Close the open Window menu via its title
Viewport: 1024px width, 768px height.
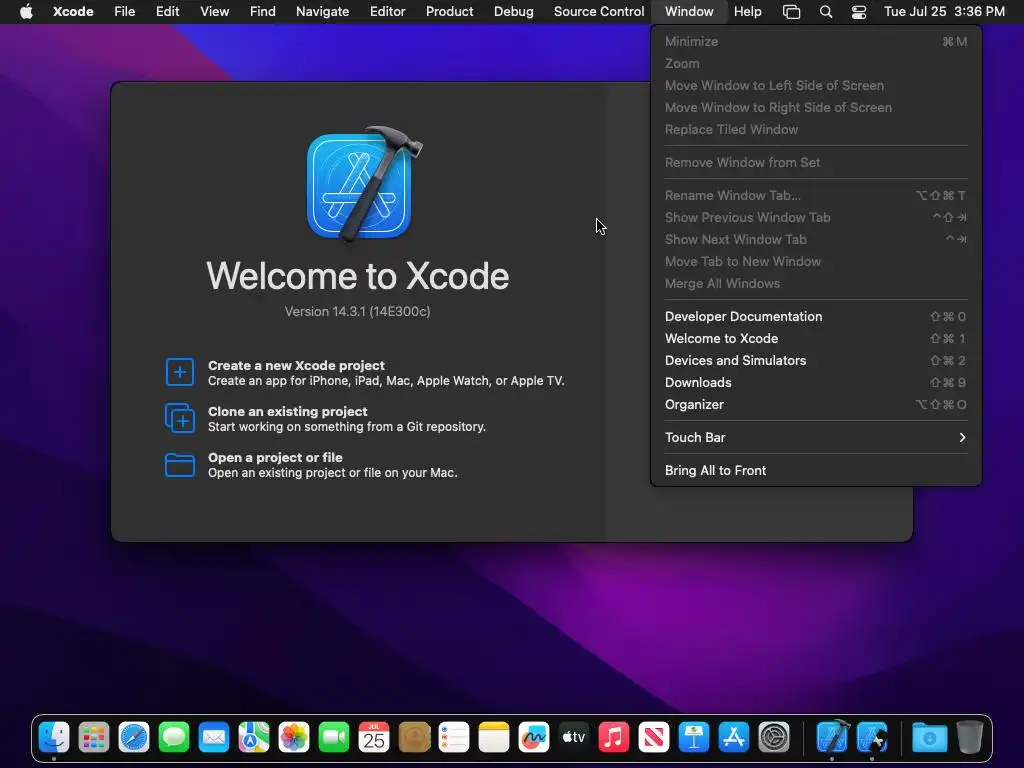tap(689, 12)
